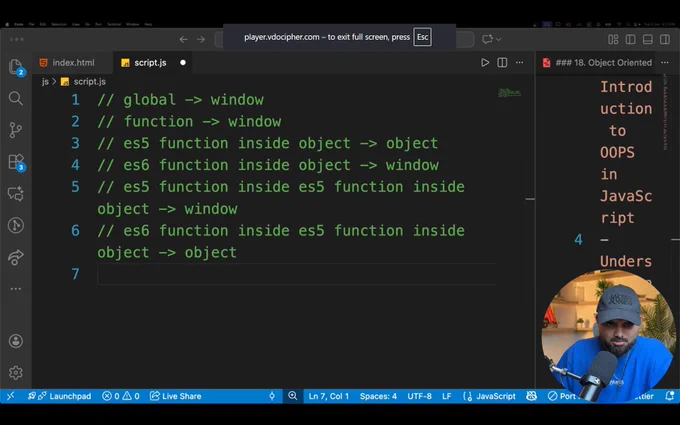
Task: Open the notifications bell in status bar
Action: pos(670,396)
